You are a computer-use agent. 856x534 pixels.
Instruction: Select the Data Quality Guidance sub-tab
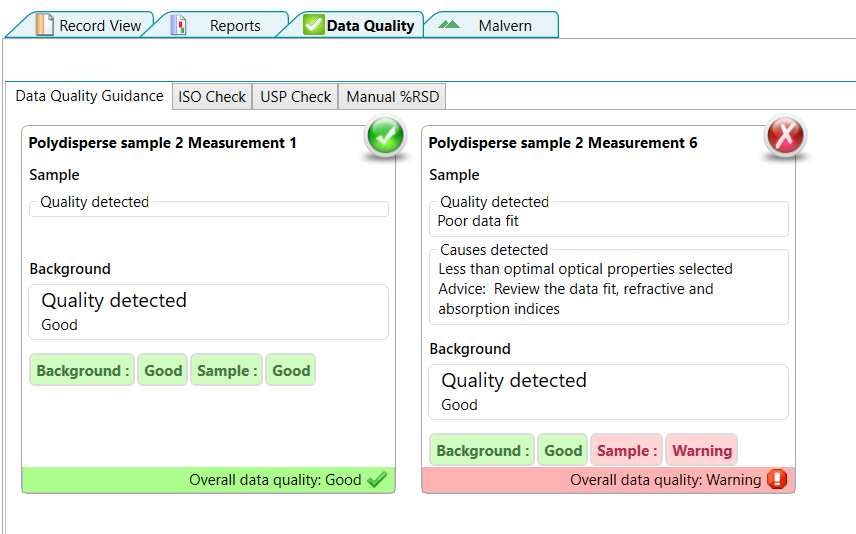click(90, 96)
